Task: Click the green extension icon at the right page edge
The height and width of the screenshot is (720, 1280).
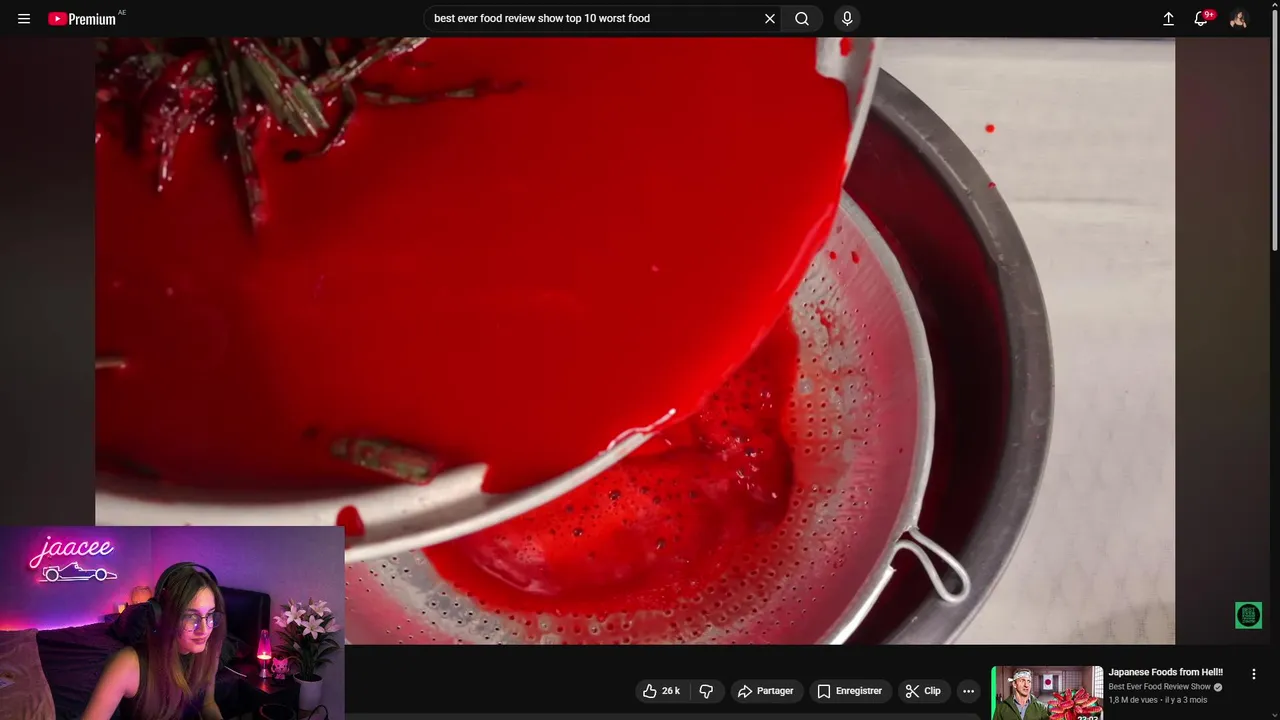Action: 1248,615
